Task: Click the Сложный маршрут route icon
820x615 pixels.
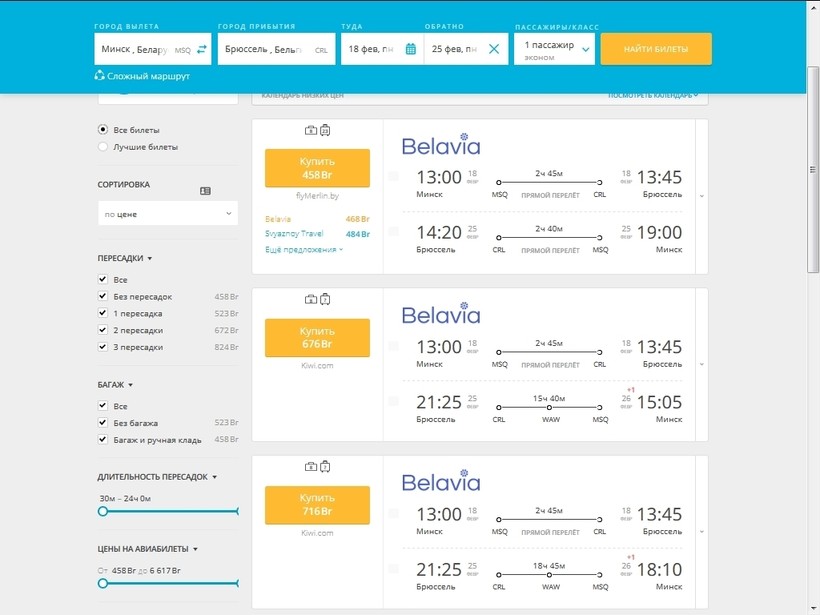Action: (99, 75)
